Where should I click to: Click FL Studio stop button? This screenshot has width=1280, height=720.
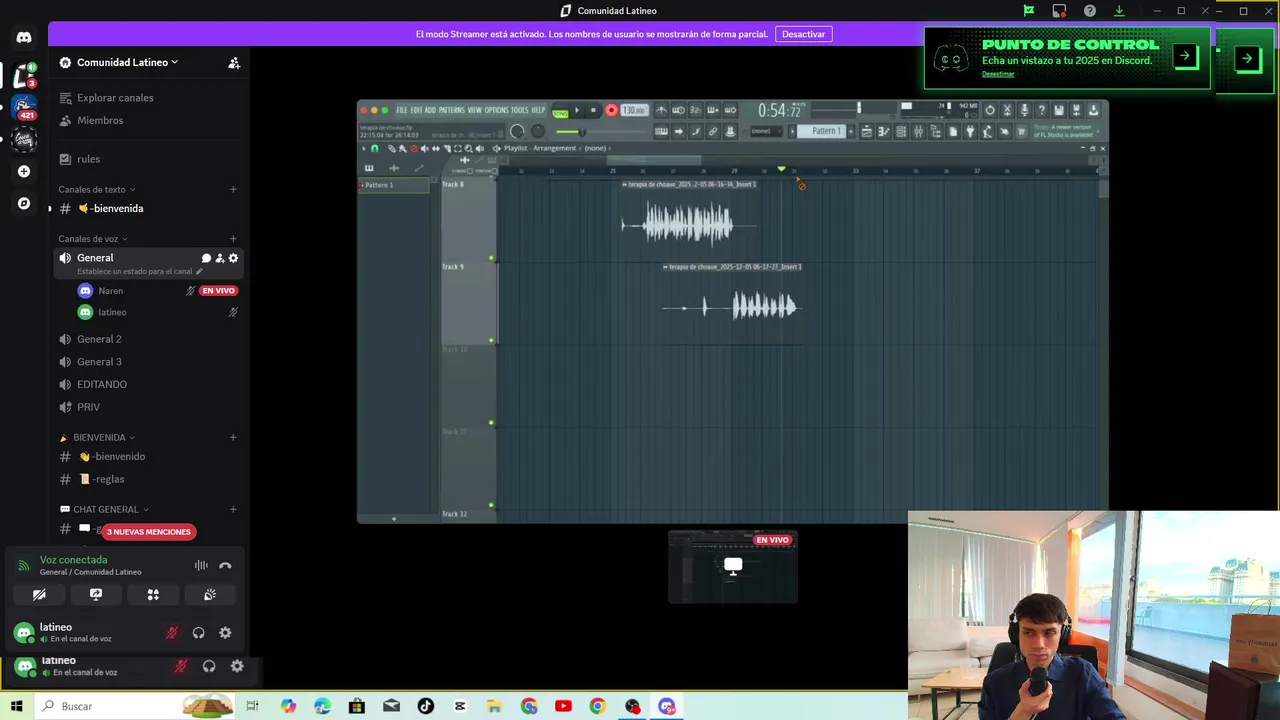coord(593,110)
